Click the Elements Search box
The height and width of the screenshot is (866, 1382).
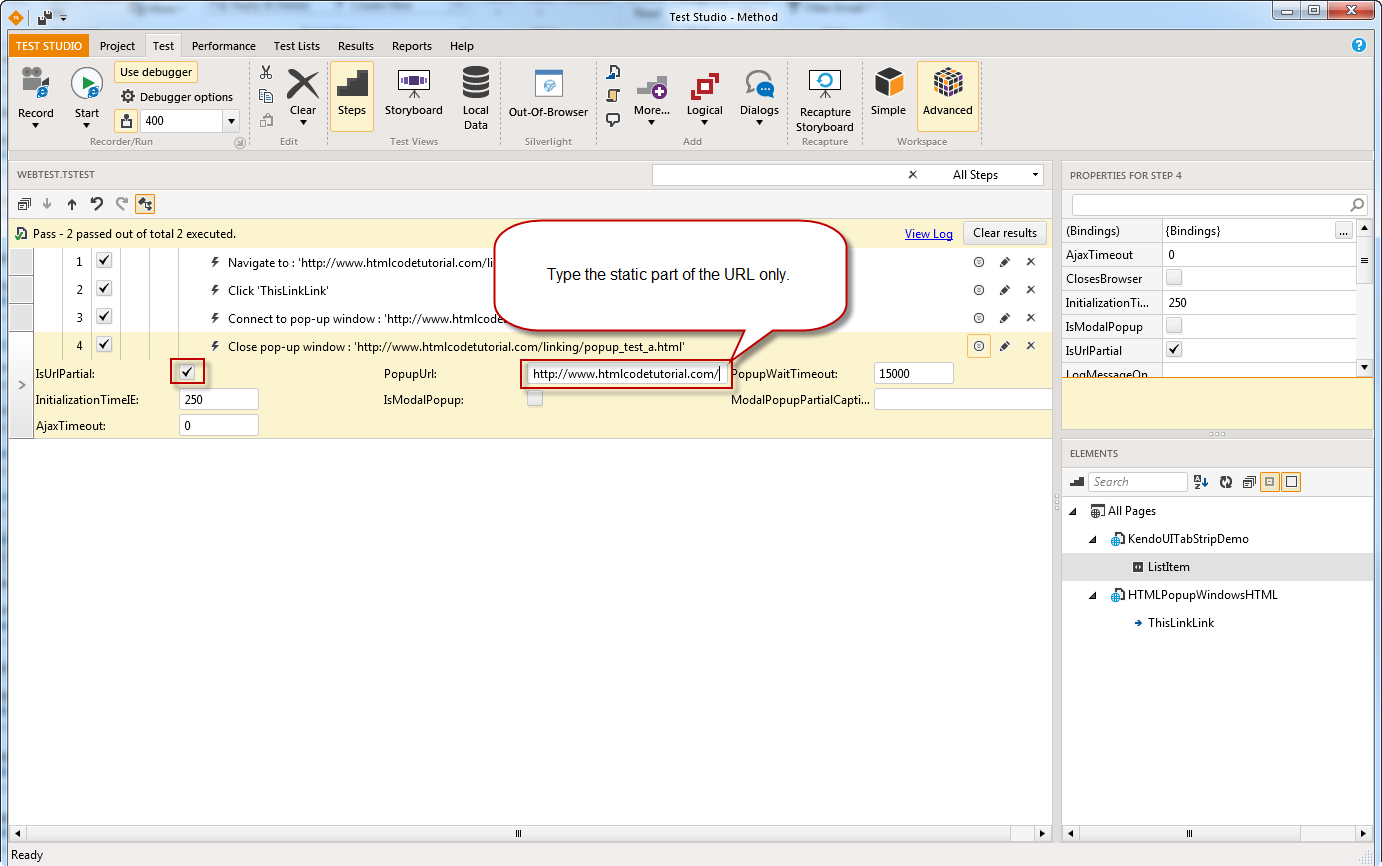tap(1138, 482)
